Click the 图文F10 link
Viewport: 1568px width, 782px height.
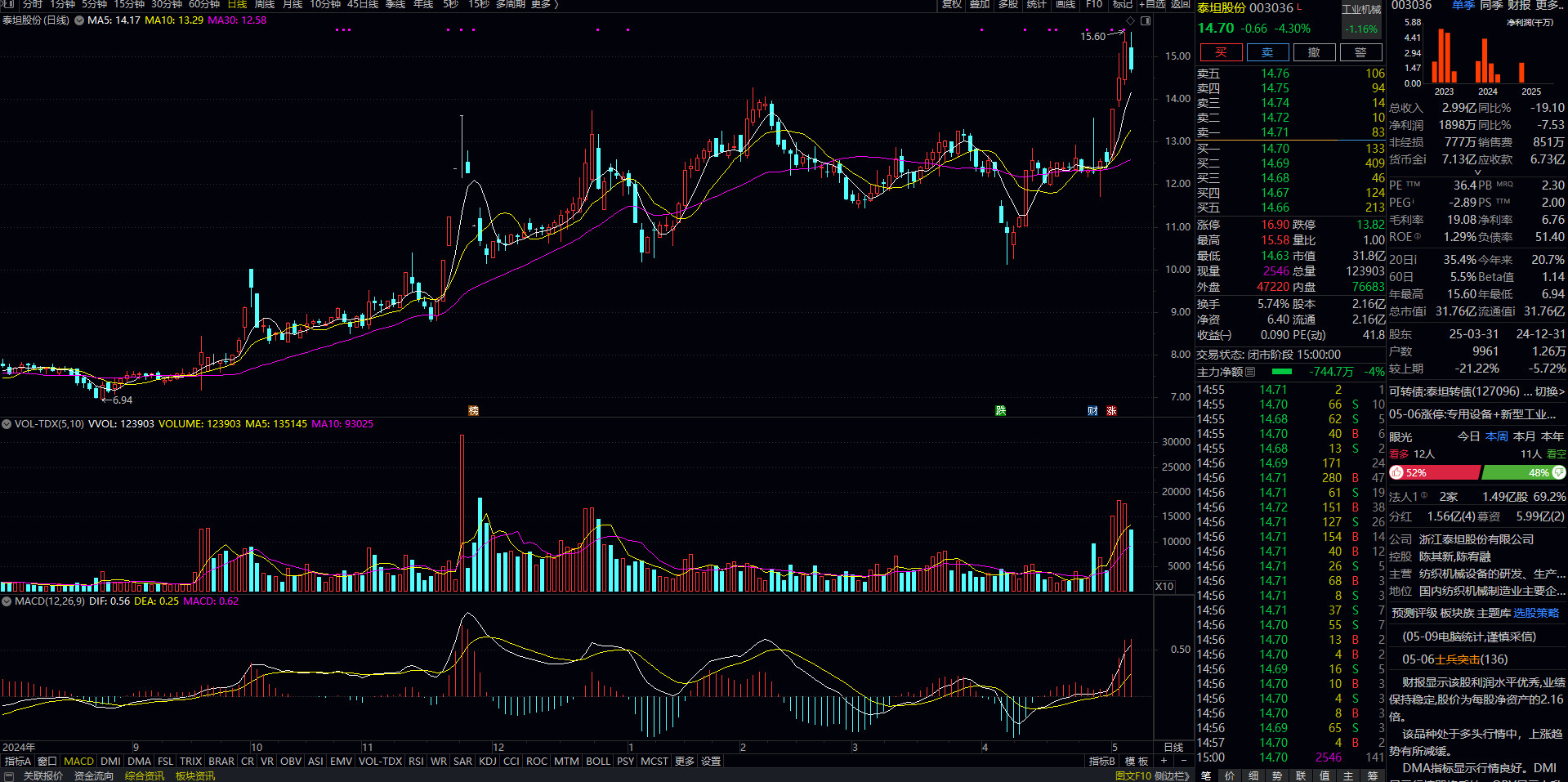point(1132,775)
